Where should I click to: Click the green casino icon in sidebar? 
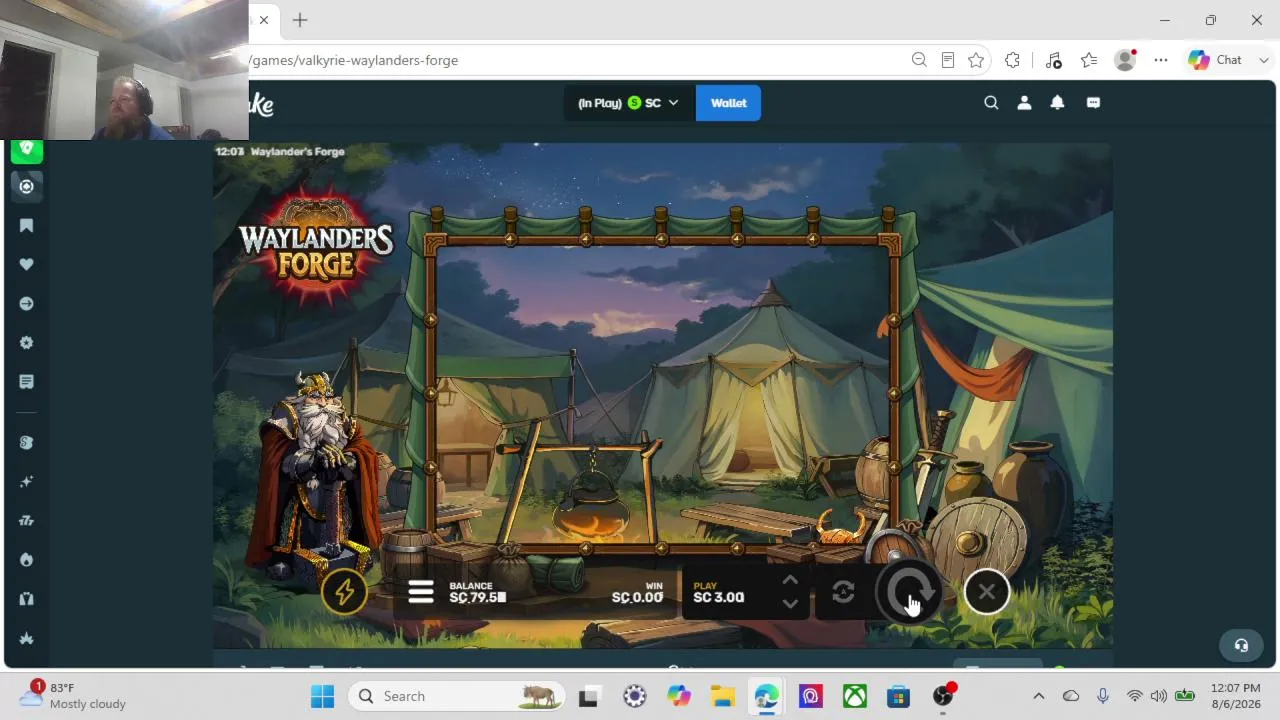pyautogui.click(x=27, y=150)
